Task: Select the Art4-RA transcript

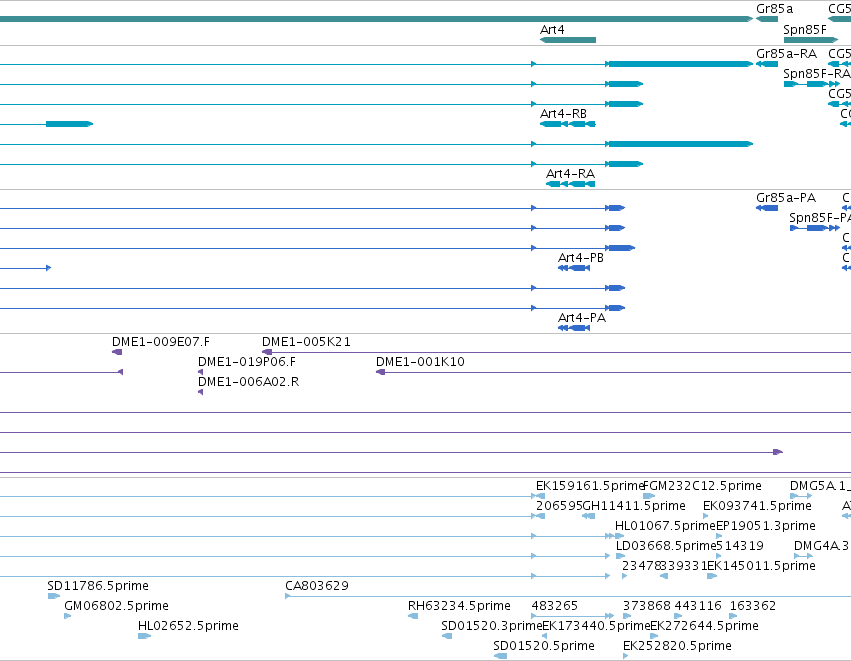Action: tap(570, 184)
